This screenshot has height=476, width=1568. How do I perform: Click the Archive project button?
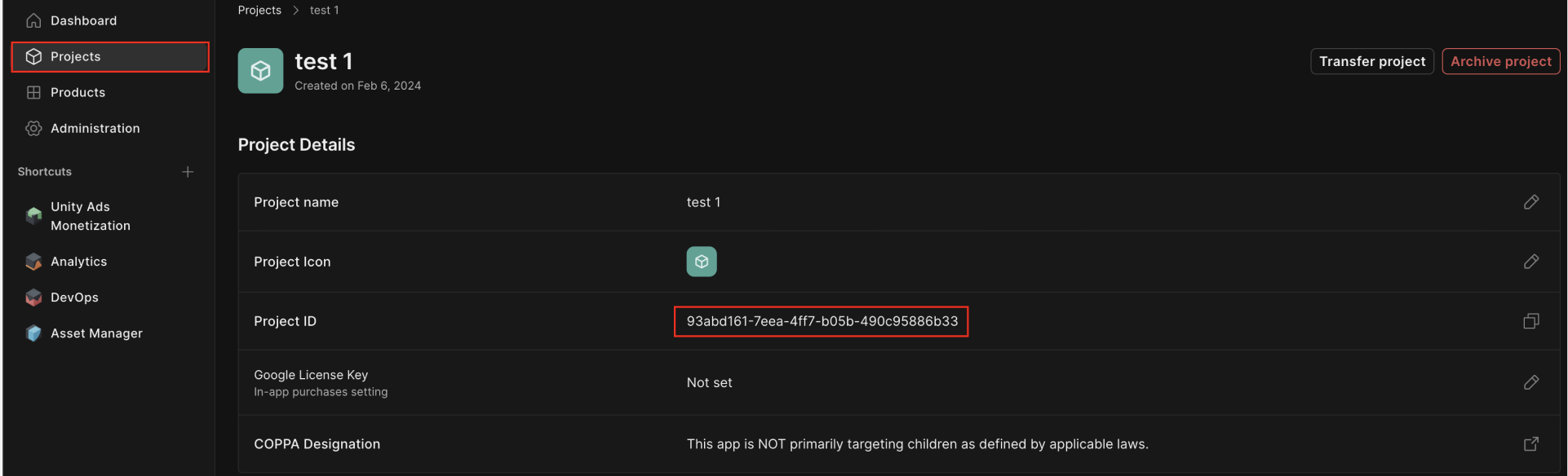[x=1501, y=61]
